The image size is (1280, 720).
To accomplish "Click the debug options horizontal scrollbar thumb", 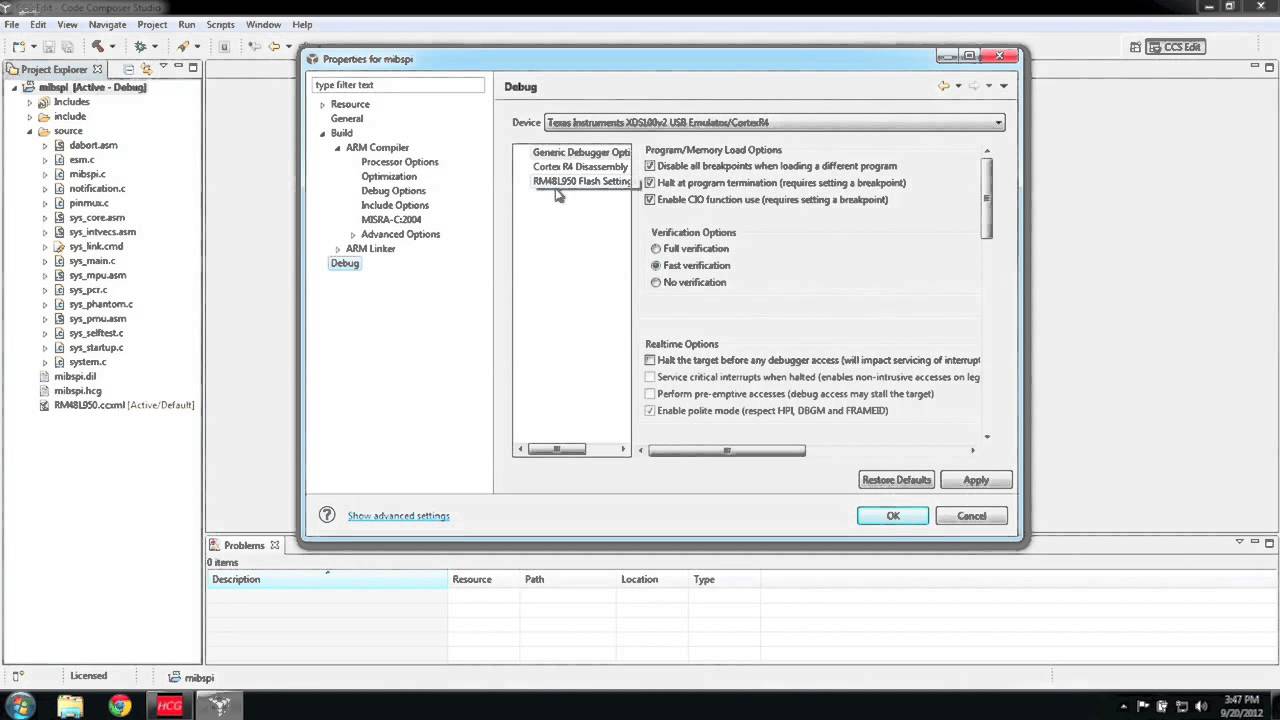I will [x=727, y=450].
